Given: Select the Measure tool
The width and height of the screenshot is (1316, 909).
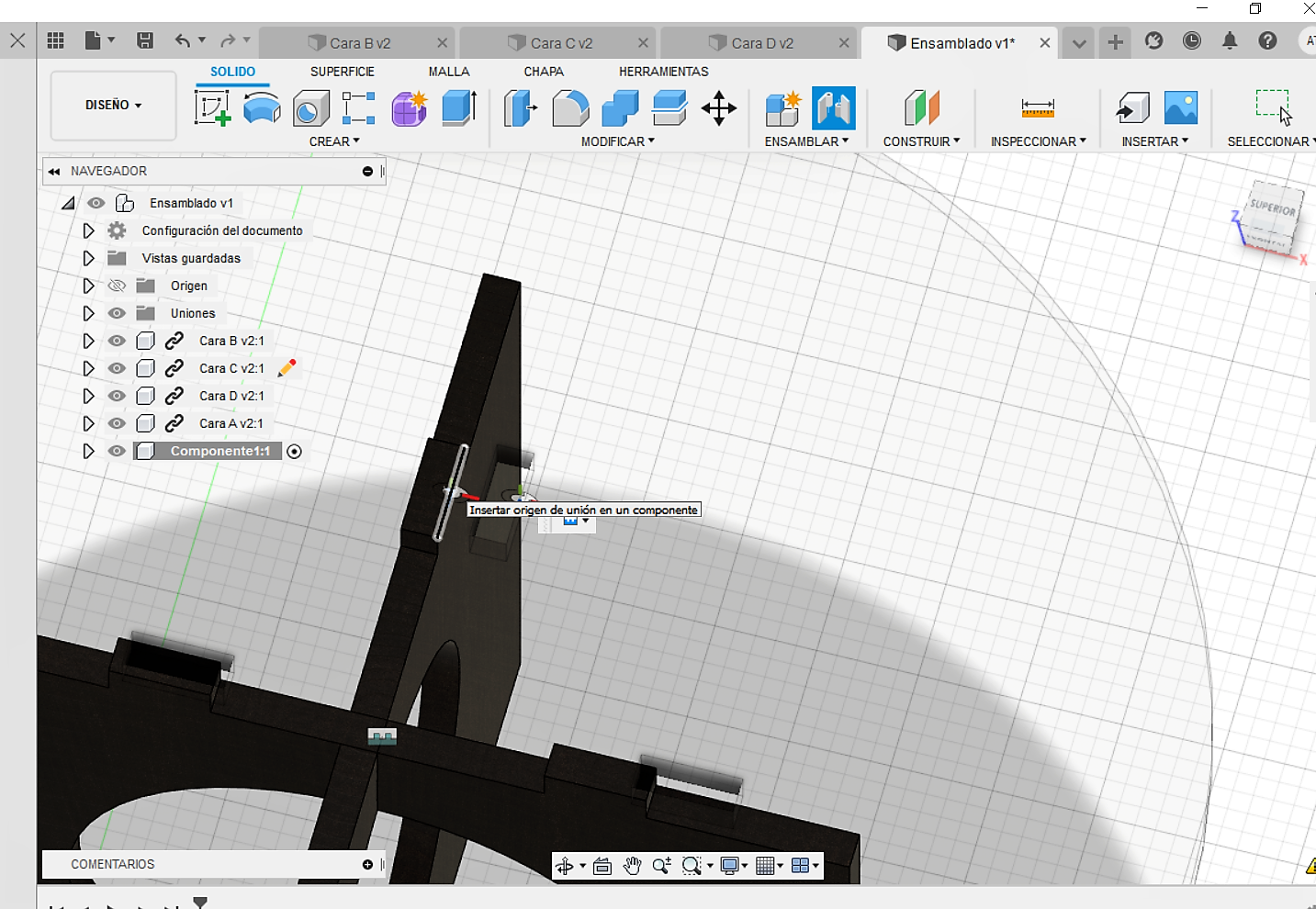Looking at the screenshot, I should (1038, 108).
